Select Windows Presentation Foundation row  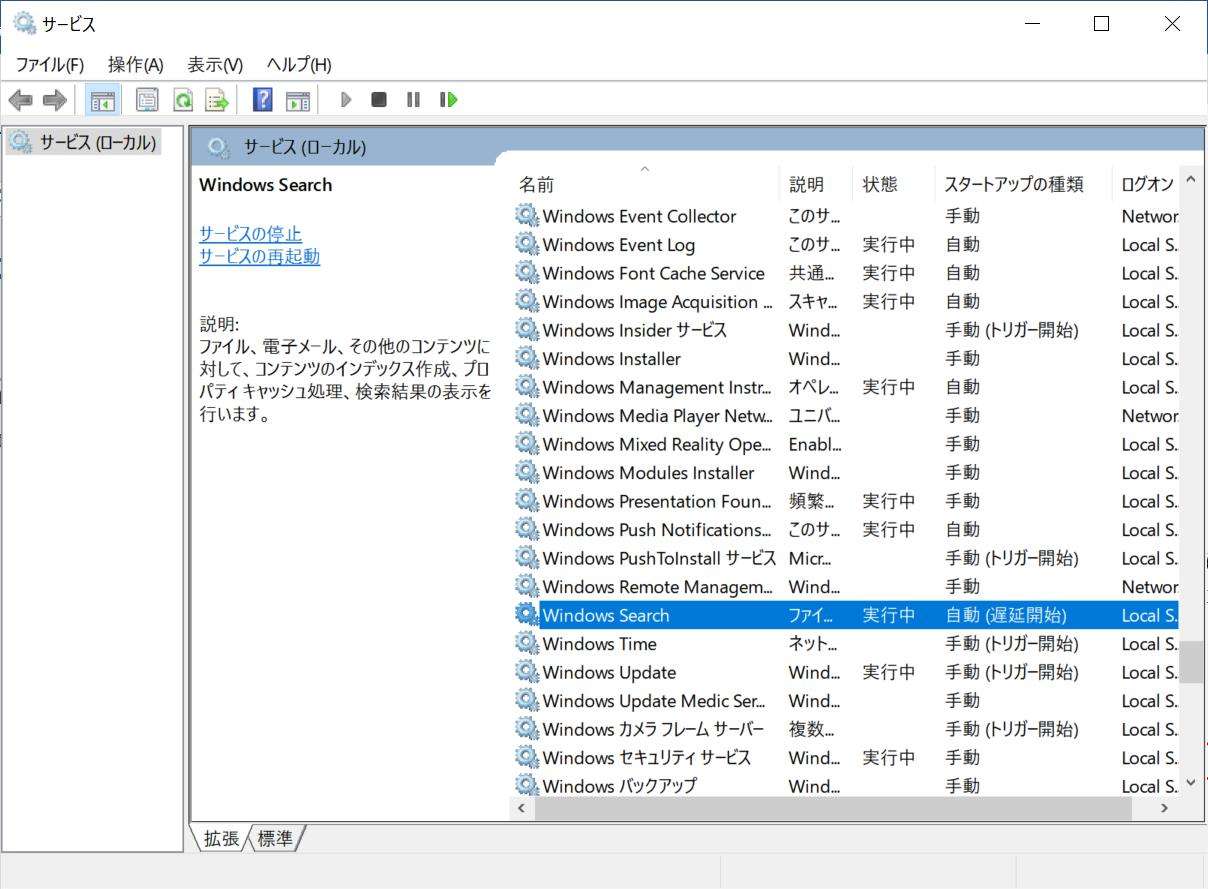click(846, 501)
